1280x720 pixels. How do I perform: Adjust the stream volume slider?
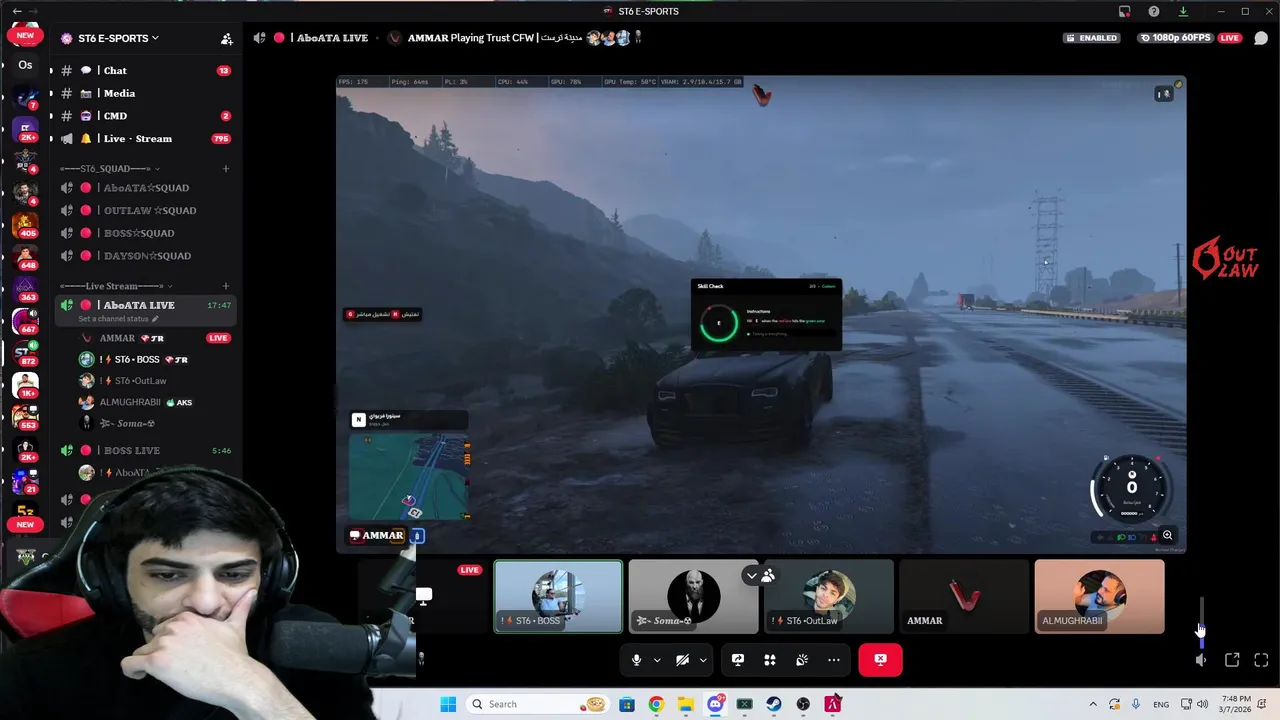click(1201, 622)
